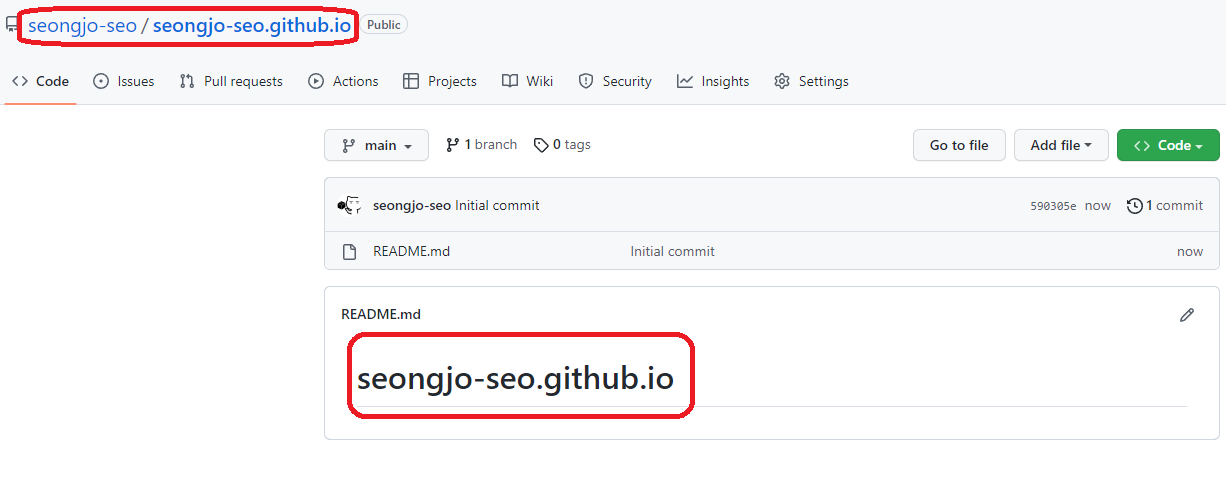Click the play icon on Actions tab
This screenshot has height=497, width=1226.
(x=316, y=81)
